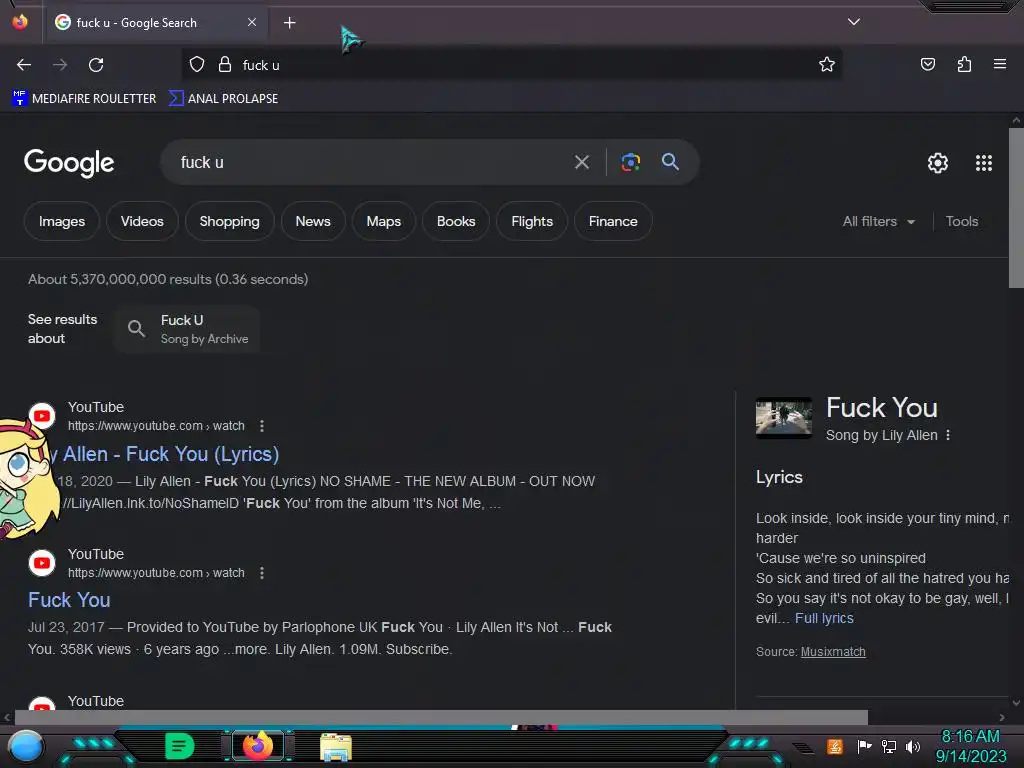This screenshot has width=1024, height=768.
Task: Open the second YouTube result title link
Action: tap(69, 600)
